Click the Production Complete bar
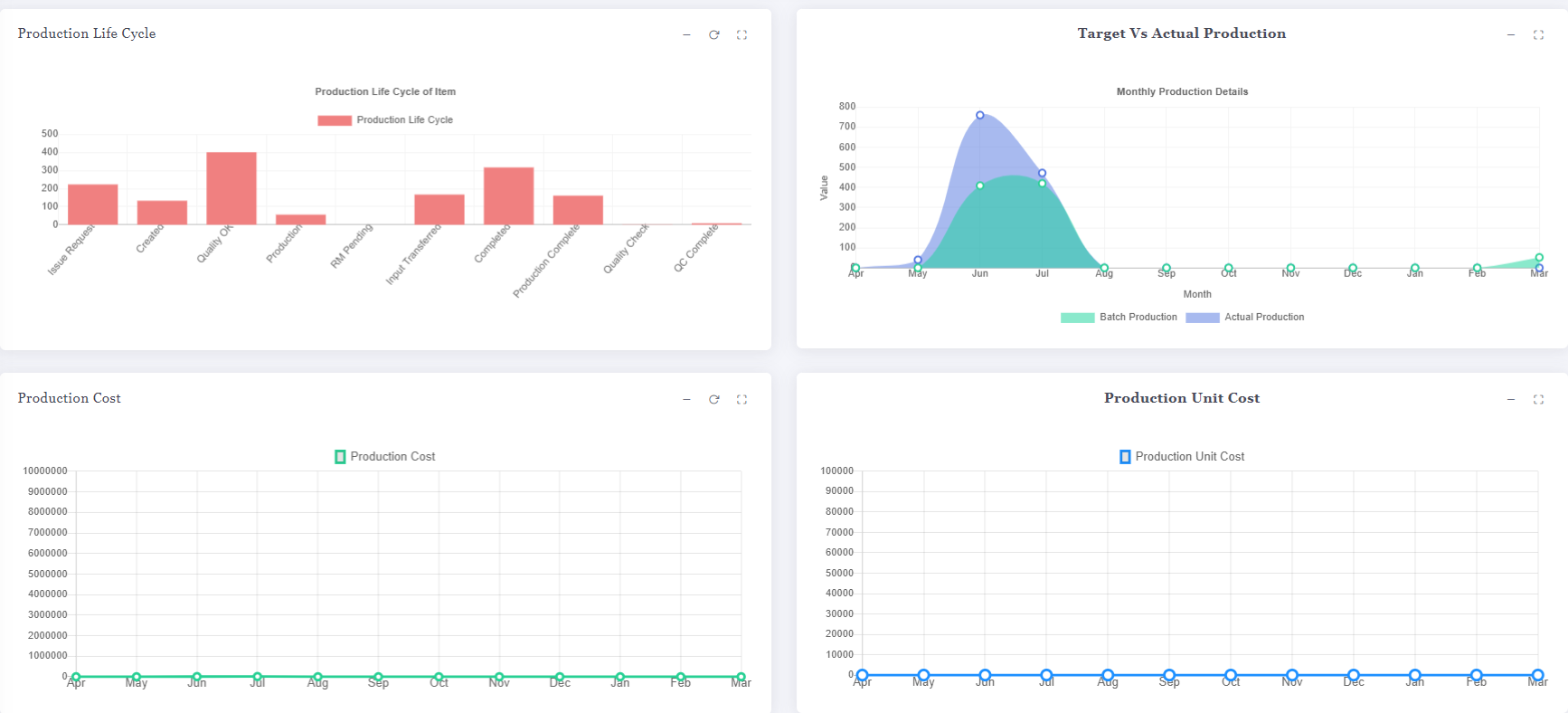Viewport: 1568px width, 713px height. [578, 210]
